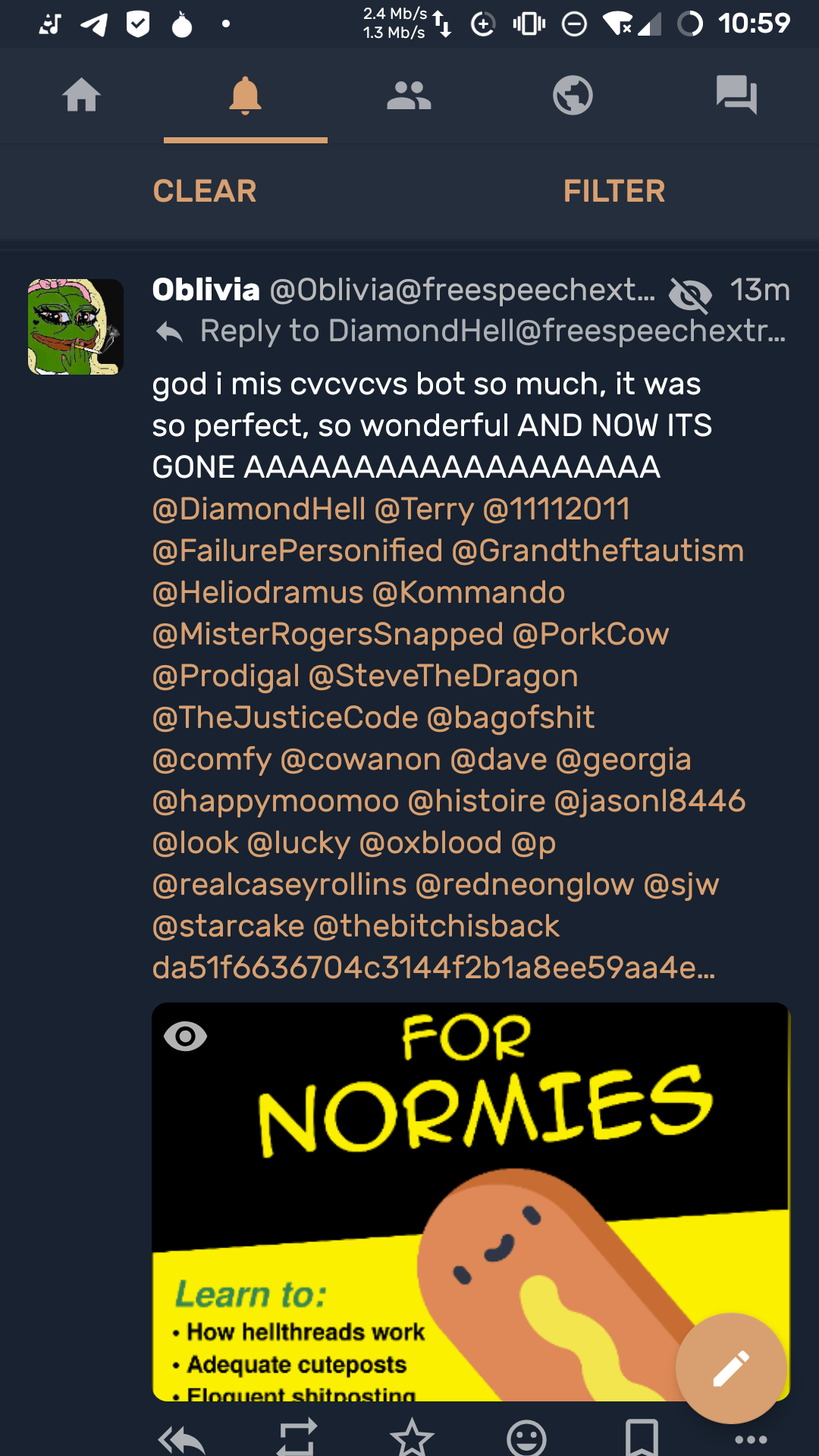Screen dimensions: 819x1456
Task: Hide the attached image with eye icon
Action: pos(186,1036)
